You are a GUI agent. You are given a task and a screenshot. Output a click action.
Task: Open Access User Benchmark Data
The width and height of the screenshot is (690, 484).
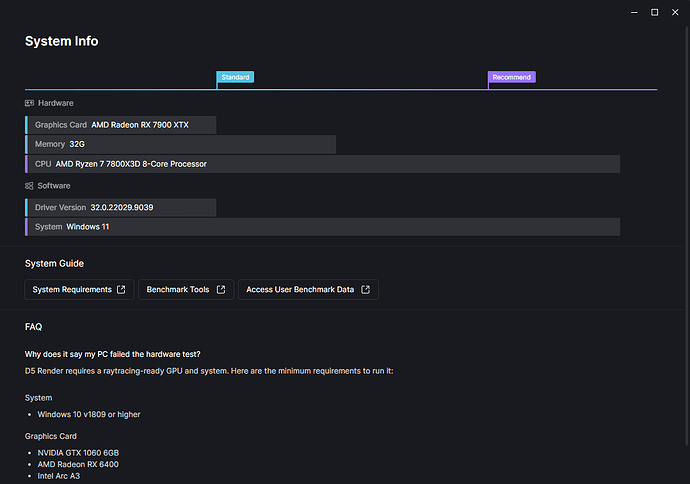(300, 290)
